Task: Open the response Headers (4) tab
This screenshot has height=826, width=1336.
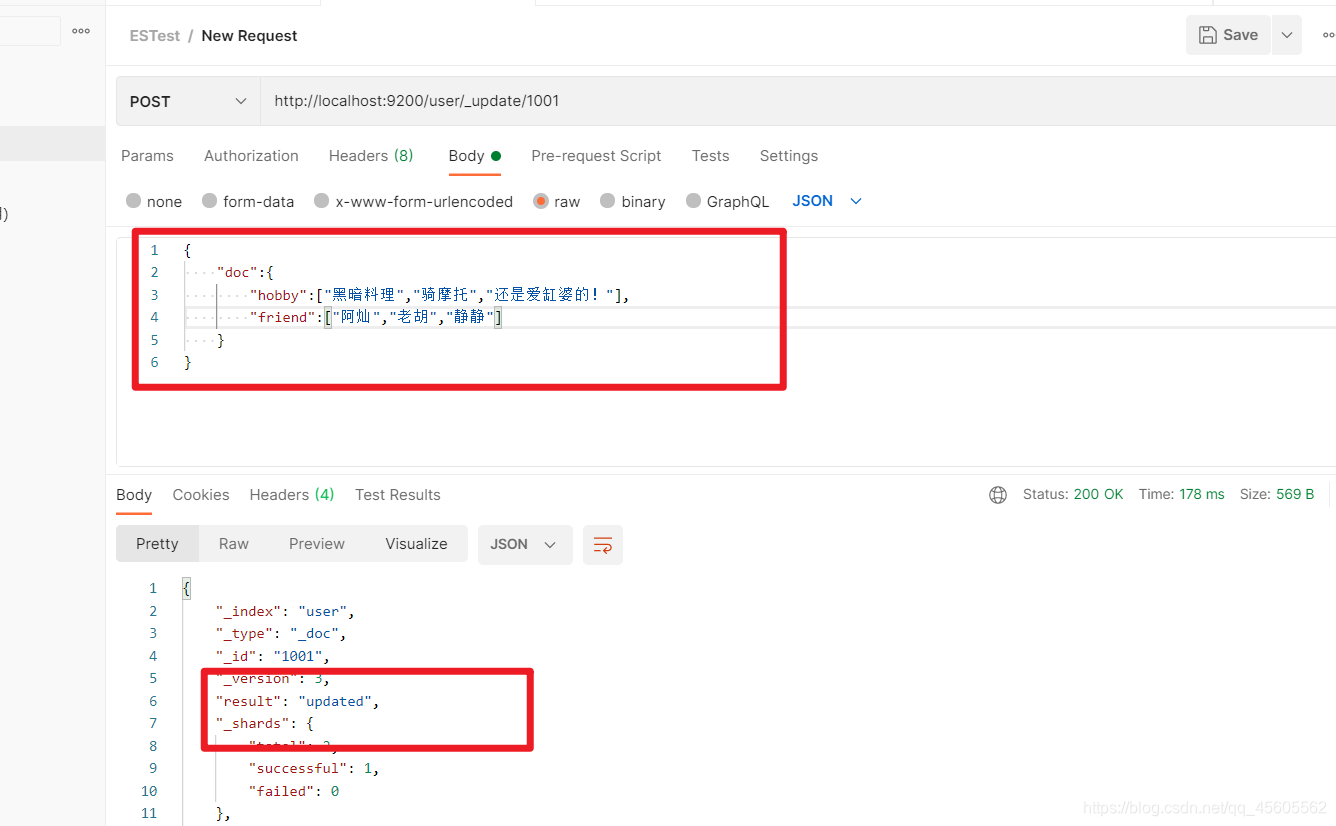Action: [x=292, y=495]
